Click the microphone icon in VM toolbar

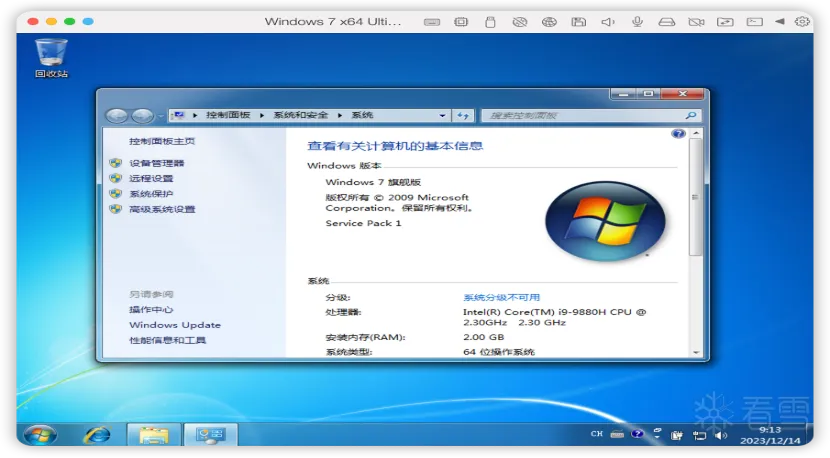pos(637,22)
